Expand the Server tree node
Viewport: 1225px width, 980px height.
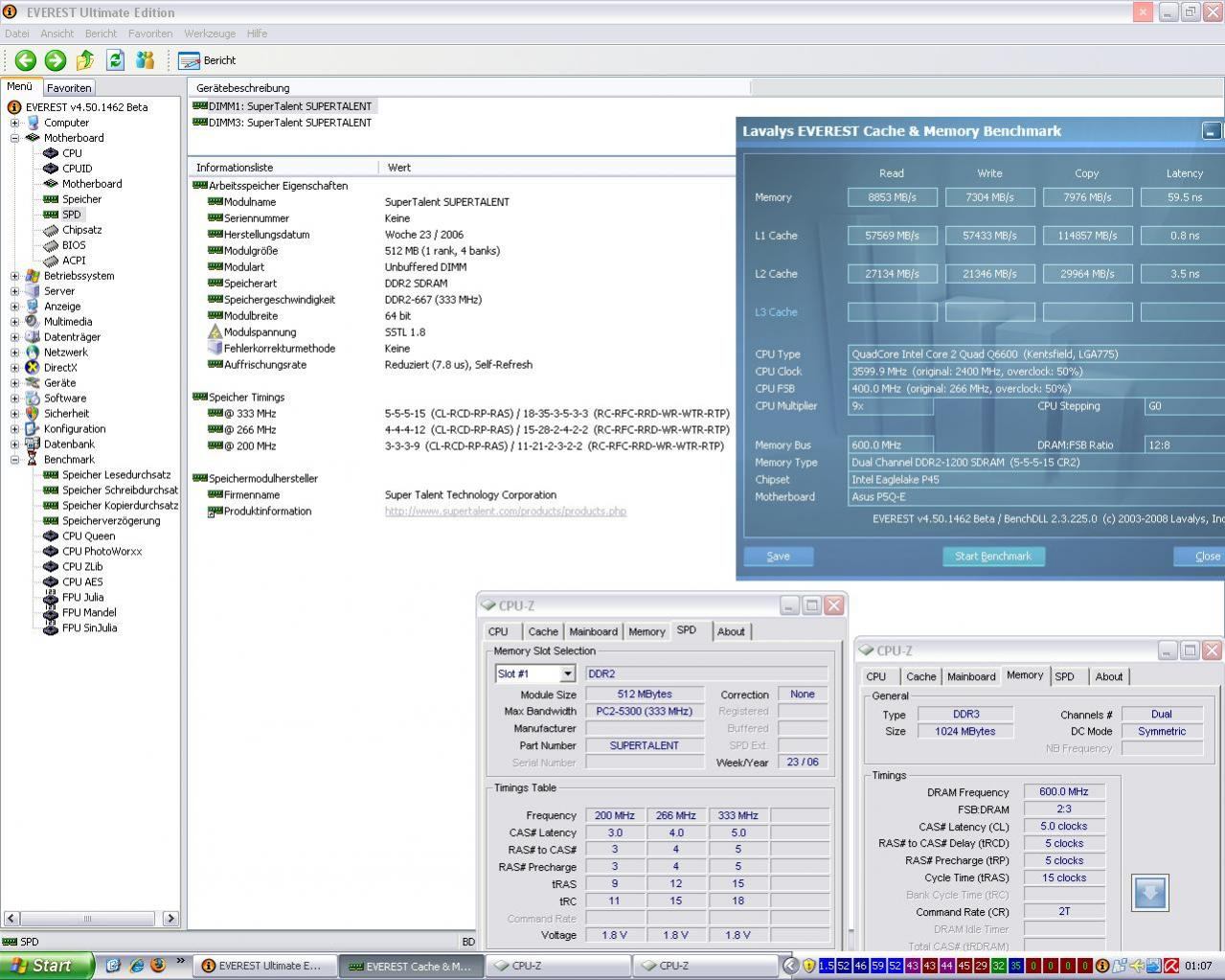point(14,291)
